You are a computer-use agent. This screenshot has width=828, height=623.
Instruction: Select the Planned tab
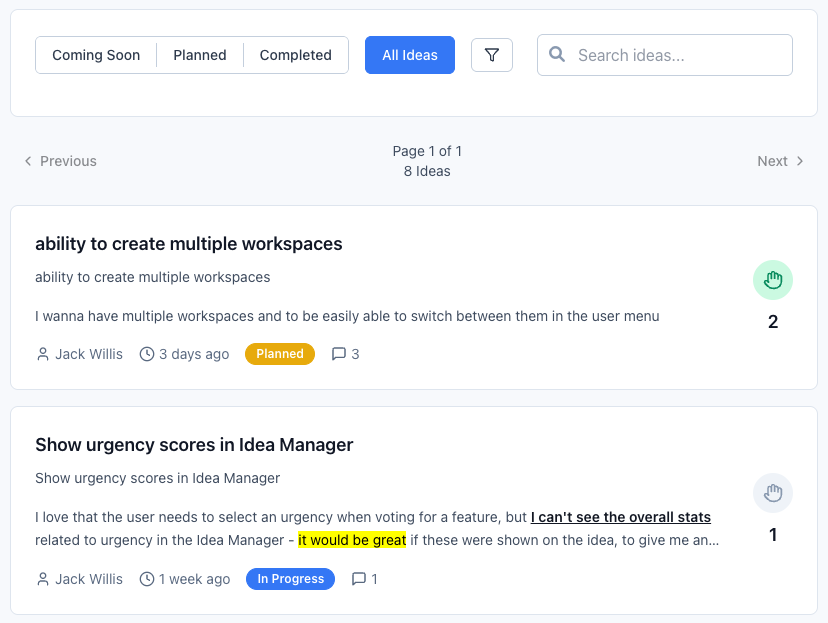pos(200,55)
